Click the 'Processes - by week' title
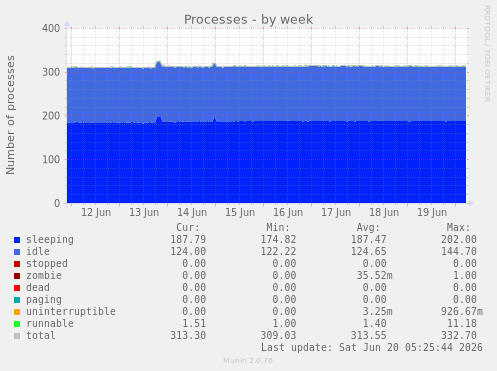Image resolution: width=497 pixels, height=371 pixels. [x=248, y=20]
